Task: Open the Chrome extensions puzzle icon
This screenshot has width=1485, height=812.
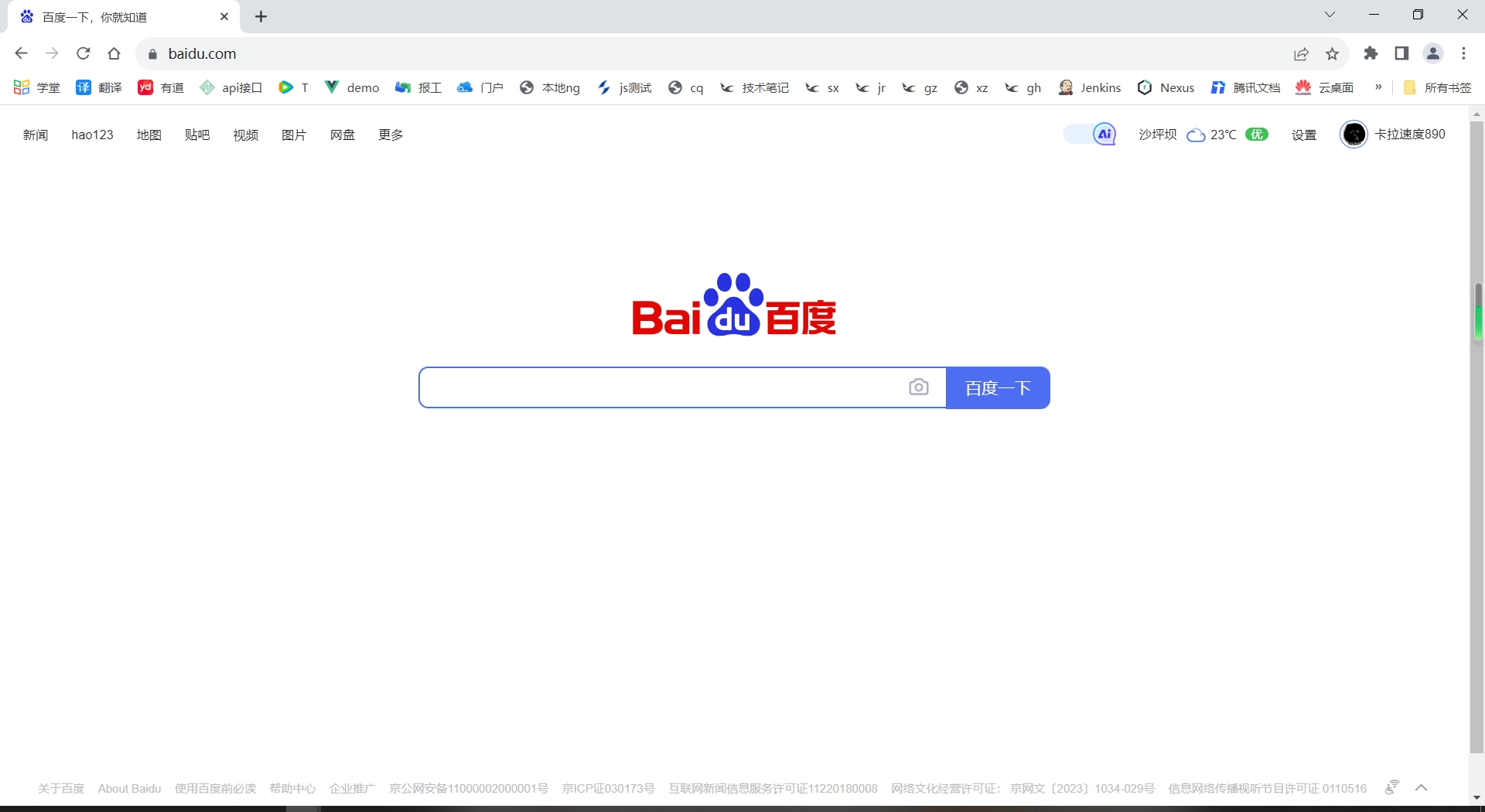Action: (x=1371, y=53)
